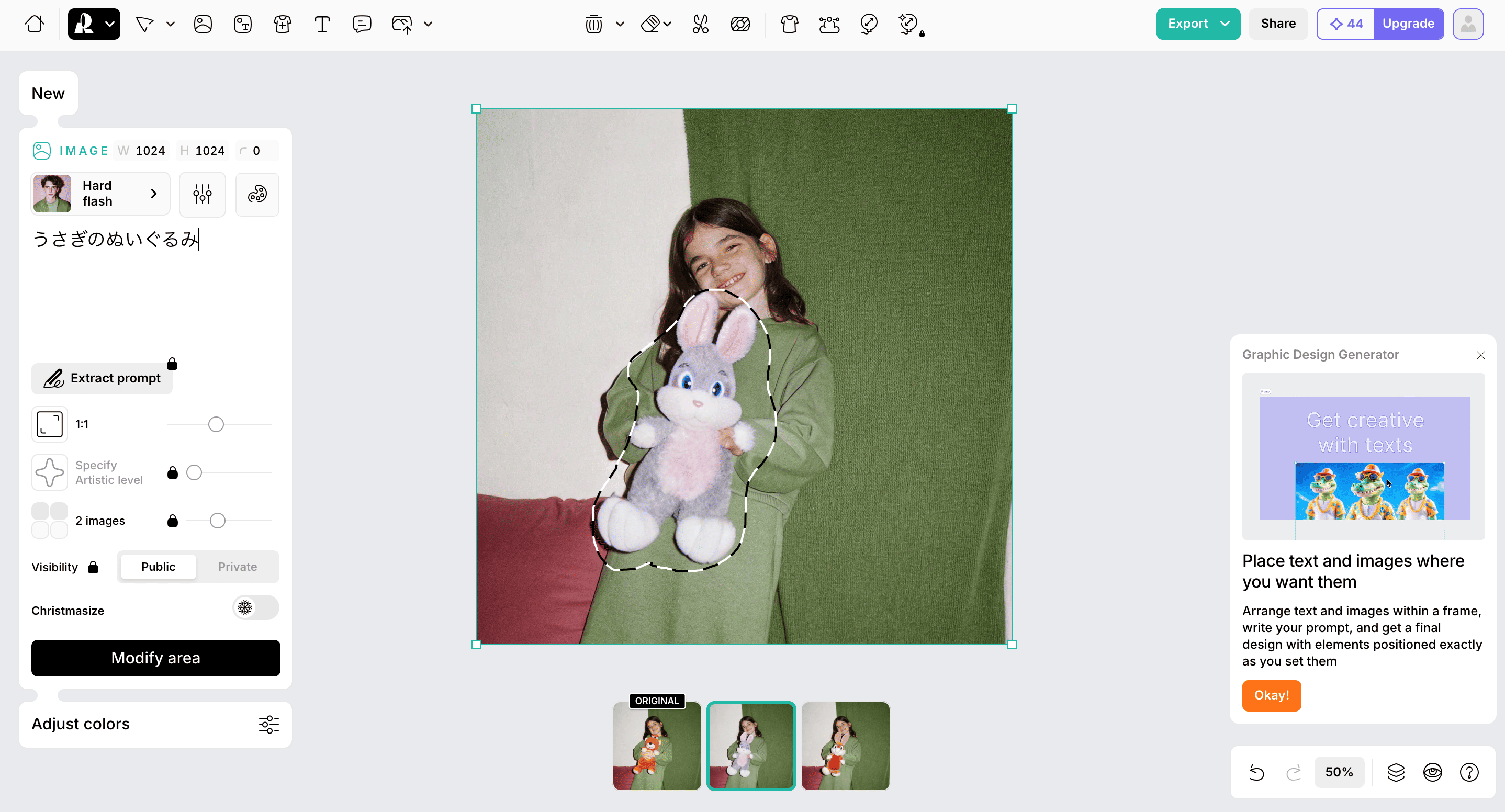The image size is (1505, 812).
Task: Open the style settings sliders icon
Action: (x=202, y=194)
